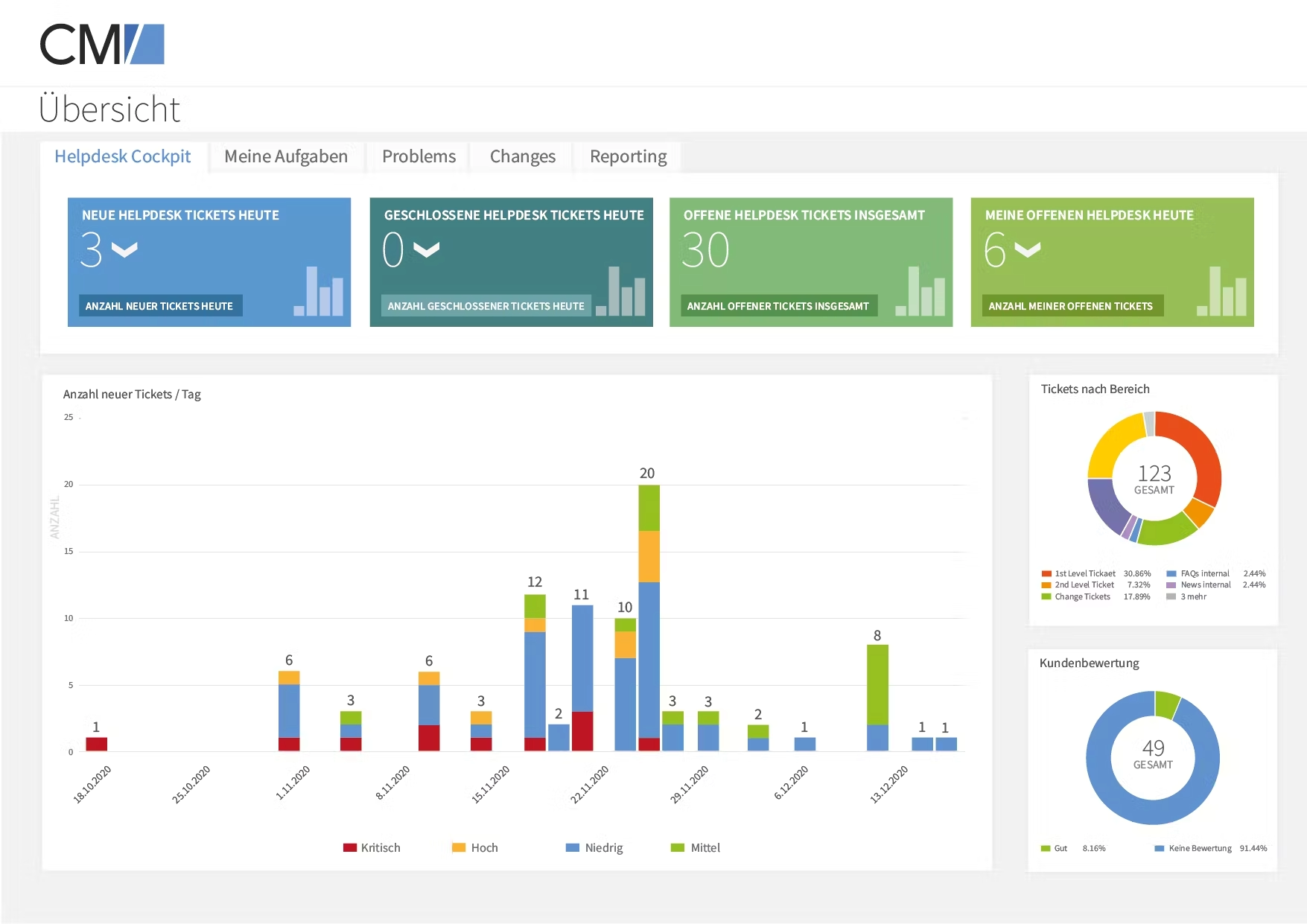The image size is (1307, 924).
Task: Click Keine Bewertung blue legend swatch
Action: 1160,848
